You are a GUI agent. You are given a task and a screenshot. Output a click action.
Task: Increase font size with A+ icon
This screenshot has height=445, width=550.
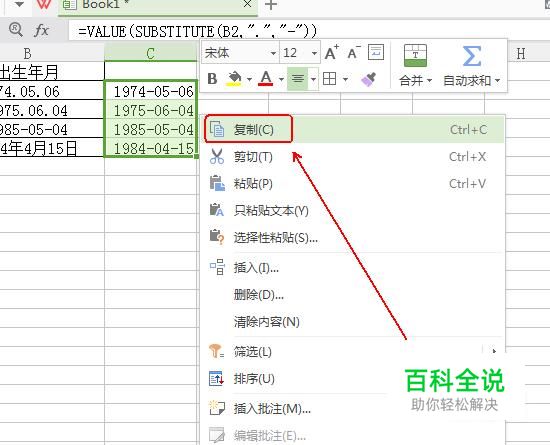click(x=331, y=53)
